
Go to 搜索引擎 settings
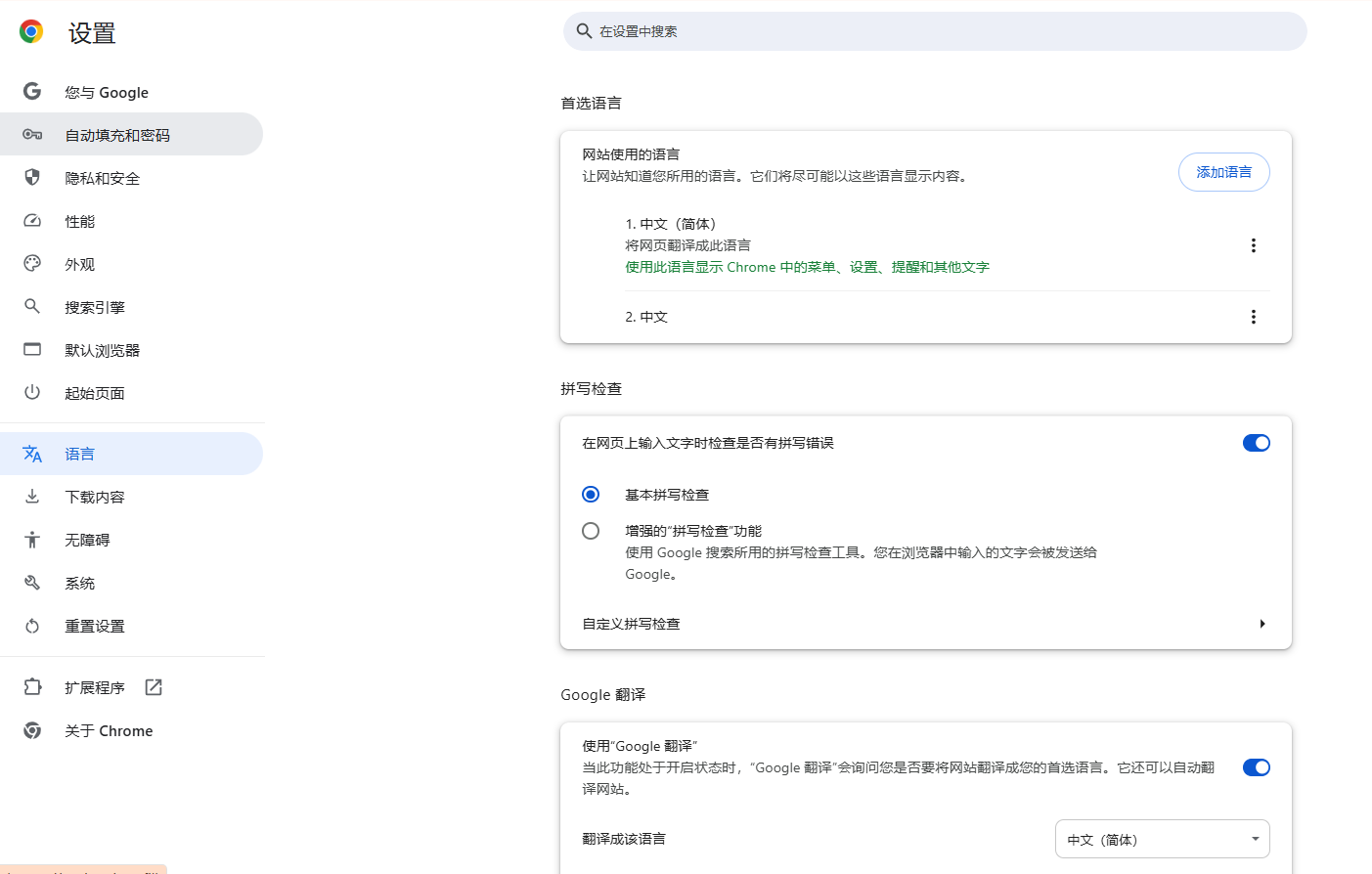pyautogui.click(x=131, y=307)
